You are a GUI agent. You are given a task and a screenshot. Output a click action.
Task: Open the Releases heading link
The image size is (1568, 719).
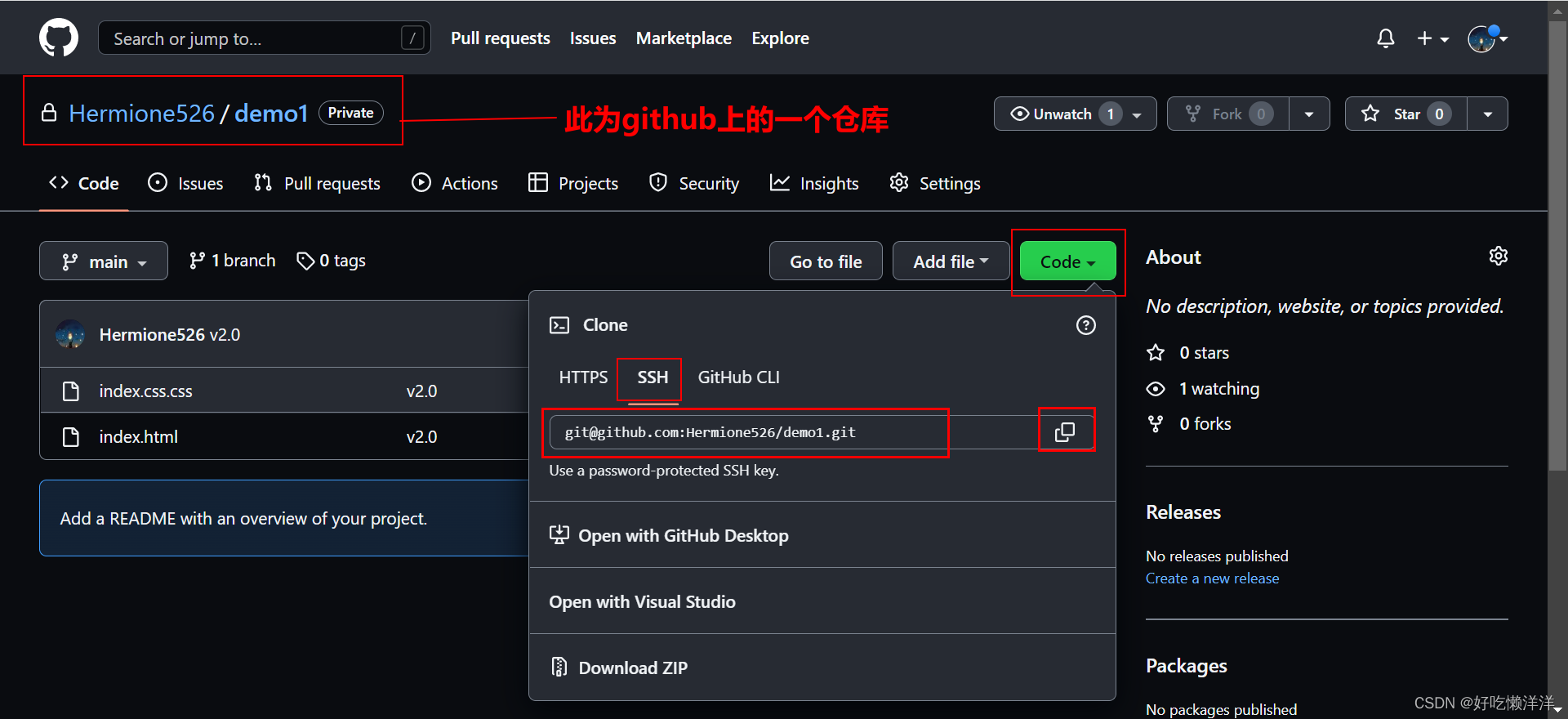[x=1183, y=512]
